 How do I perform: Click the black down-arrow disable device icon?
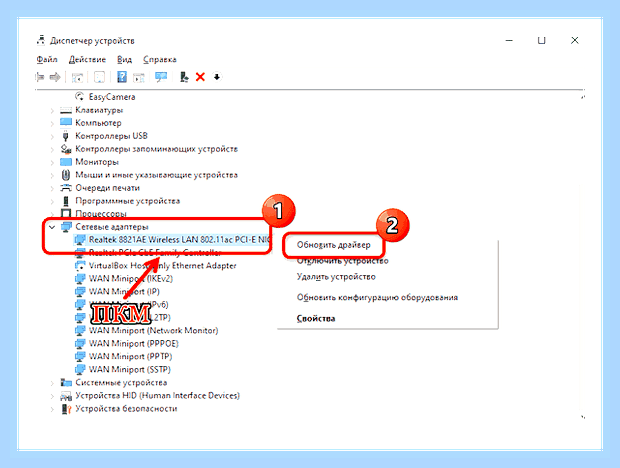click(x=217, y=77)
